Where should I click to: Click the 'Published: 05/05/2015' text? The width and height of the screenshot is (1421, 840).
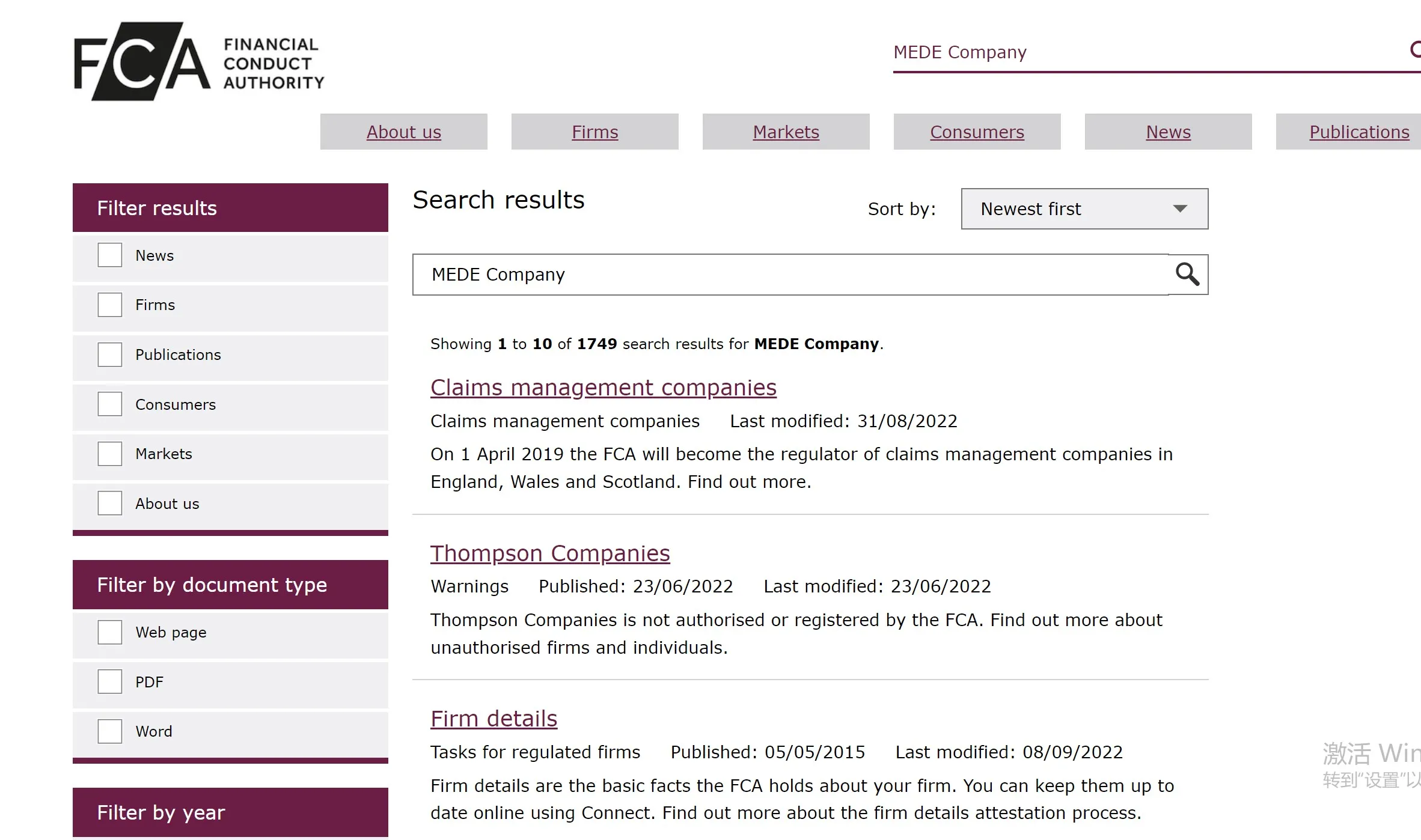[768, 752]
